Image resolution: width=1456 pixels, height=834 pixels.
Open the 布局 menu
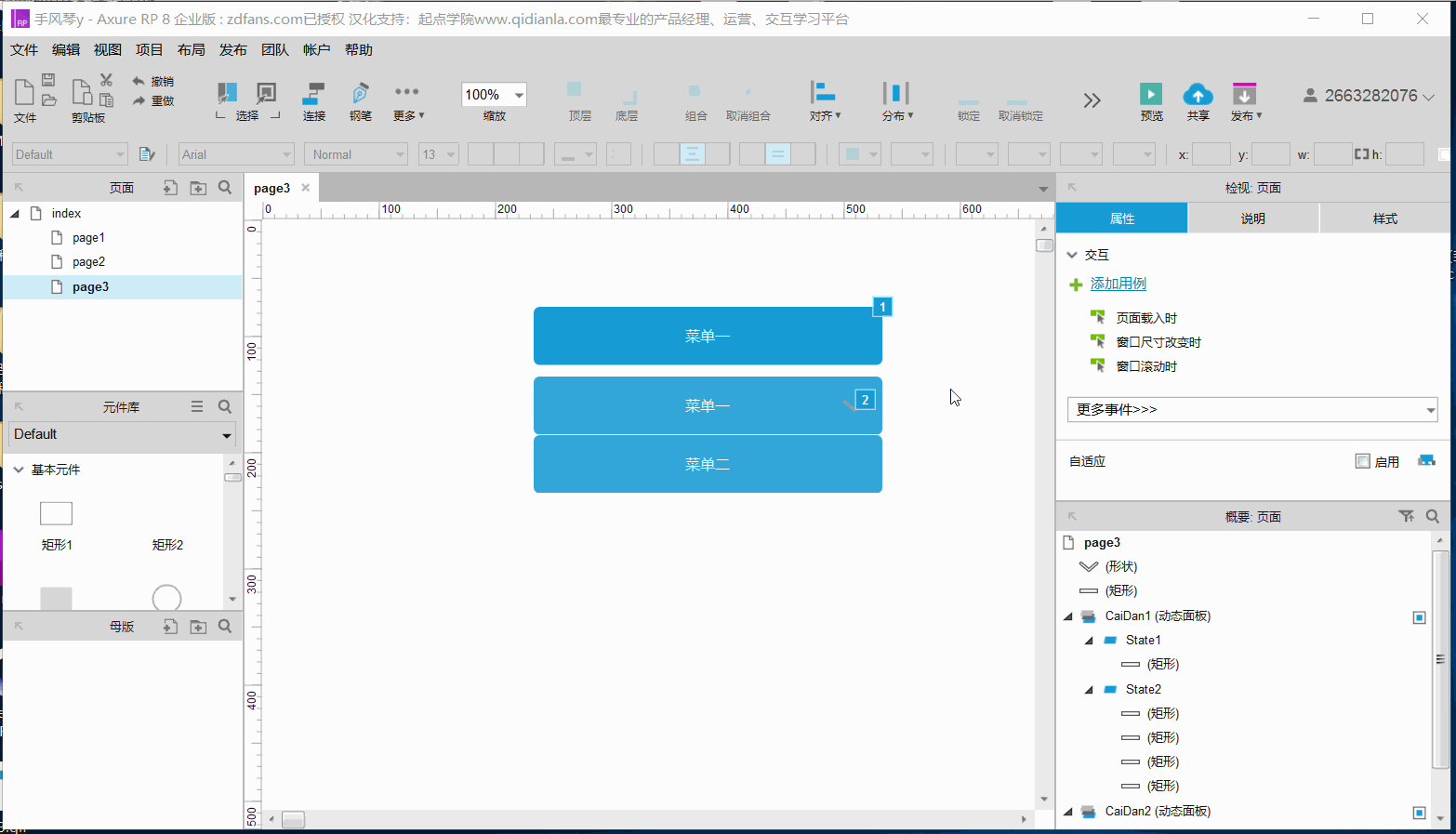click(192, 50)
